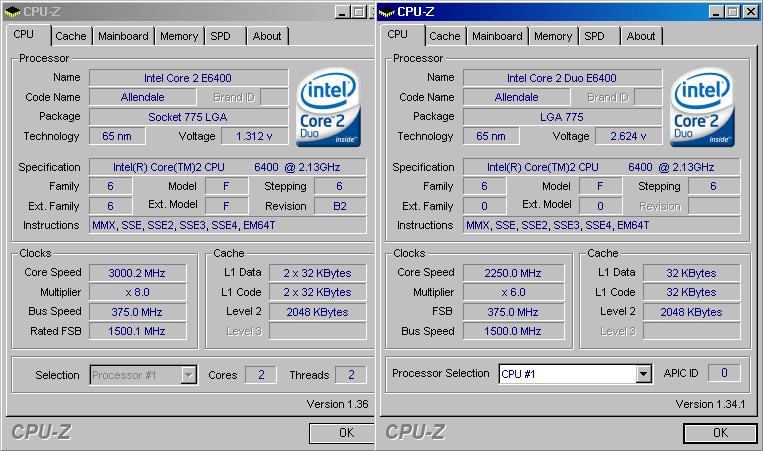Open About tab in right CPU-Z window
Viewport: 763px width, 451px height.
(x=641, y=36)
